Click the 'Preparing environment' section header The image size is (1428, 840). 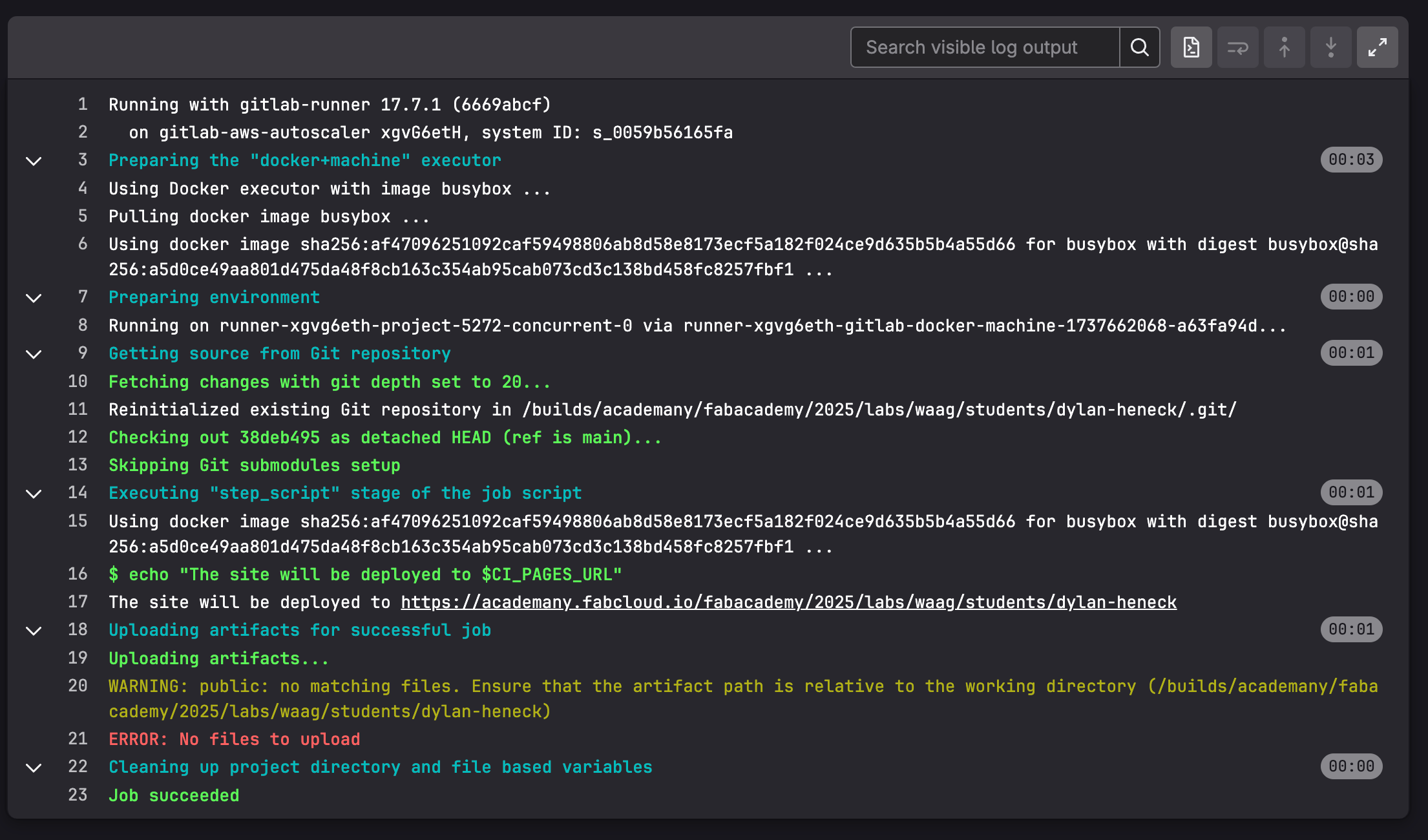(214, 297)
